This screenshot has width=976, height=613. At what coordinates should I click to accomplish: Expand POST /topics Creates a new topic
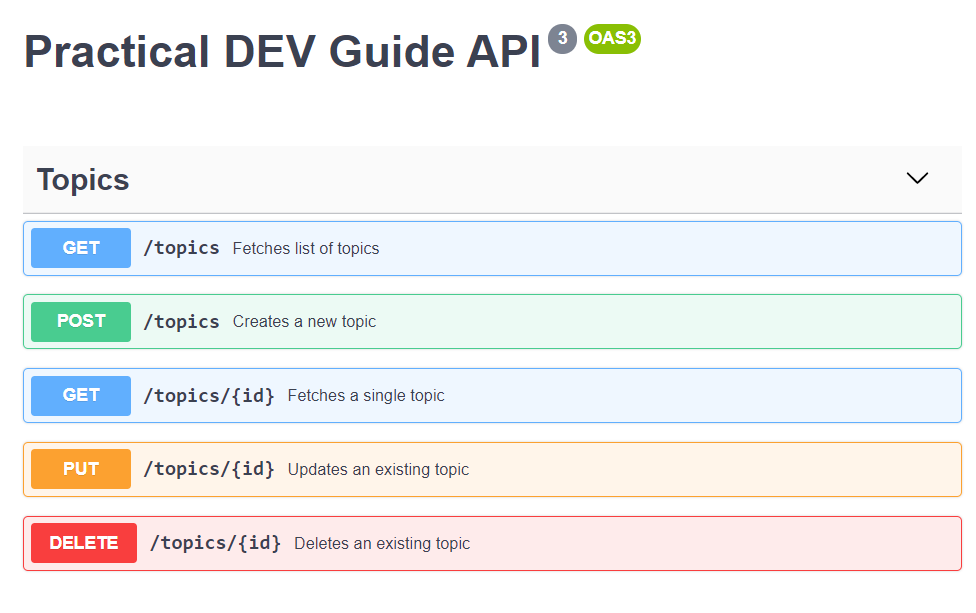pyautogui.click(x=492, y=322)
